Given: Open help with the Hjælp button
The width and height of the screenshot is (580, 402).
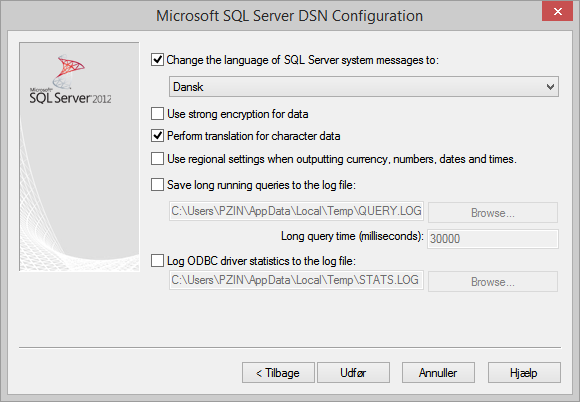Looking at the screenshot, I should 524,372.
